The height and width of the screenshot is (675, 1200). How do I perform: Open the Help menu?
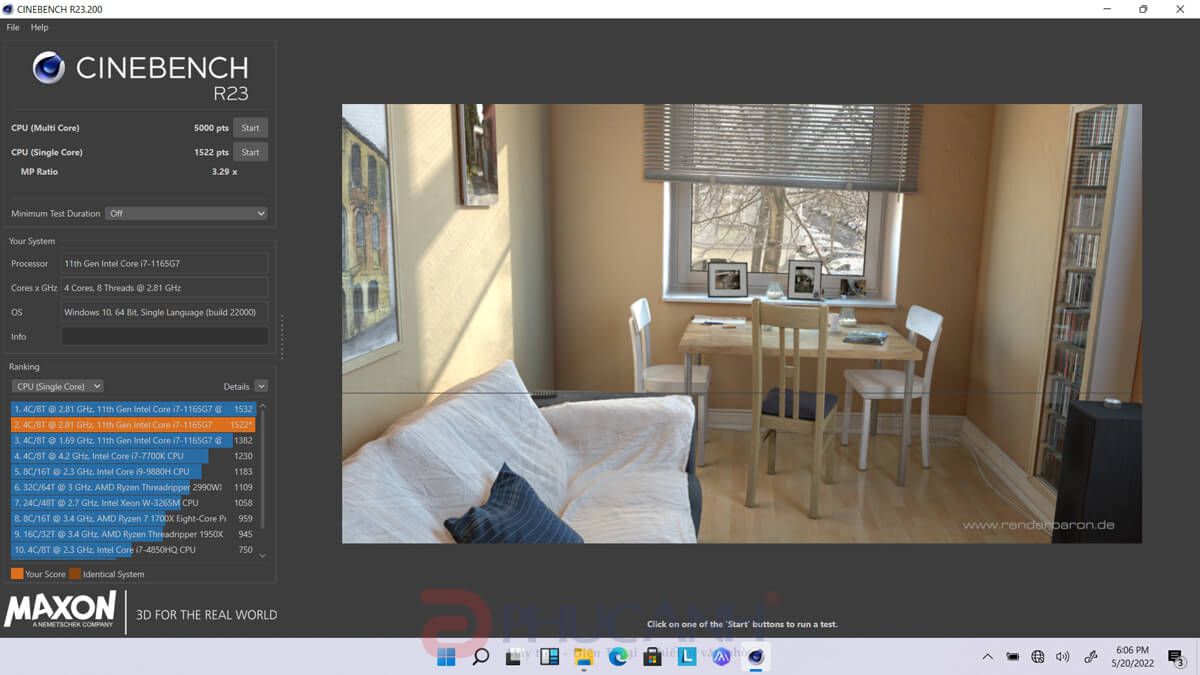click(x=39, y=27)
